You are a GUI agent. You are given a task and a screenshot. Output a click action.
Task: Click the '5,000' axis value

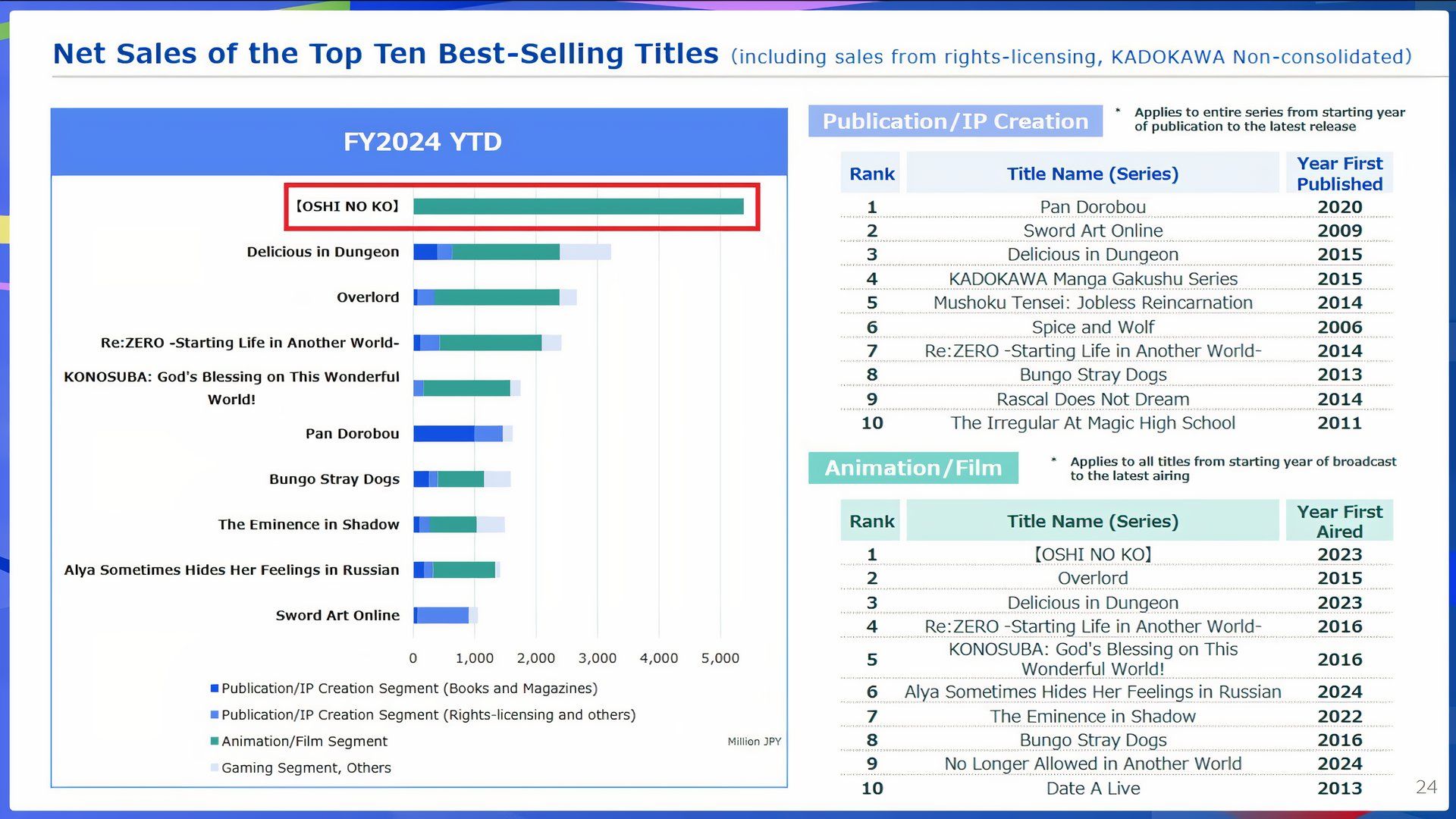[720, 658]
